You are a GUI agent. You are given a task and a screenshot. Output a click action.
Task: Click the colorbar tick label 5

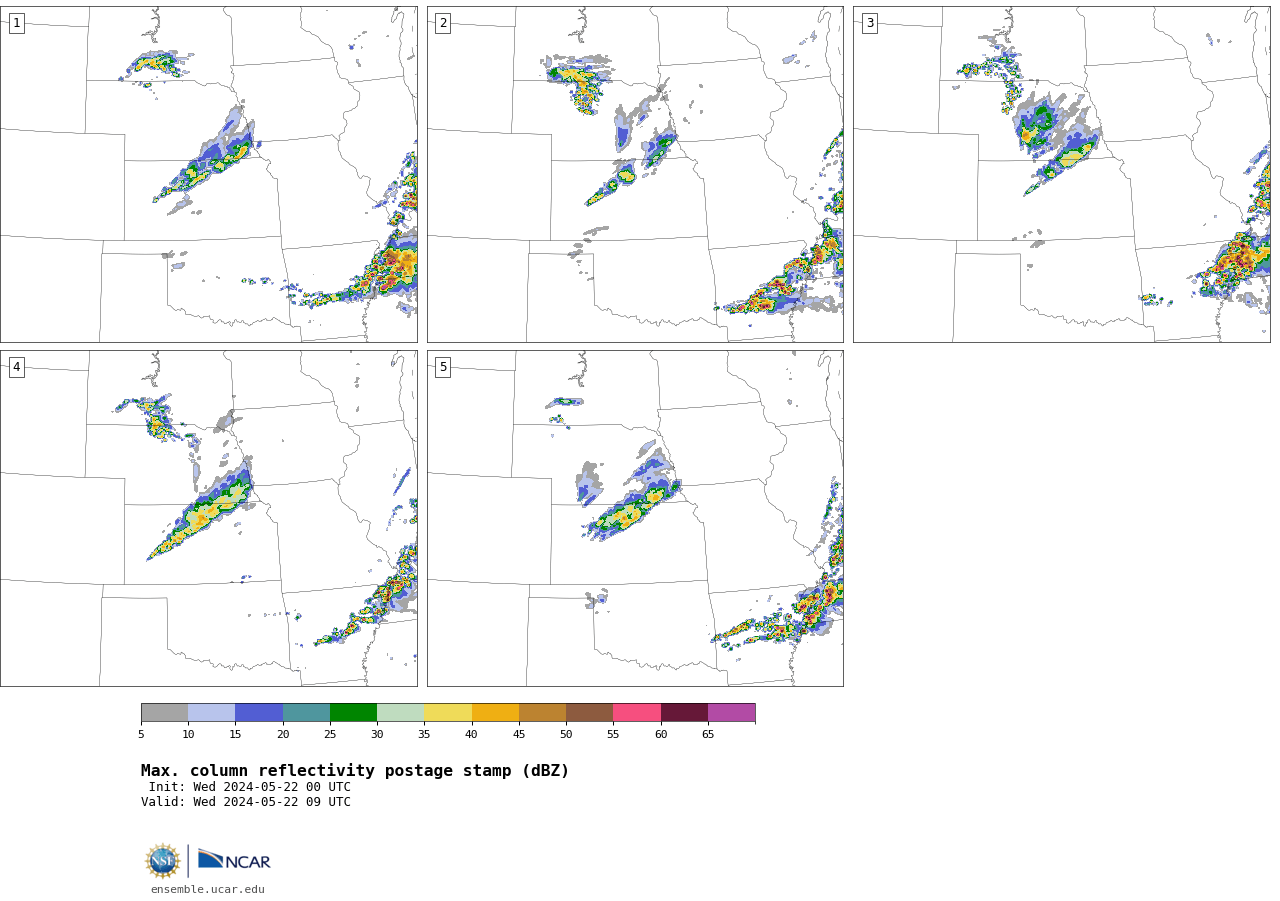tap(141, 735)
